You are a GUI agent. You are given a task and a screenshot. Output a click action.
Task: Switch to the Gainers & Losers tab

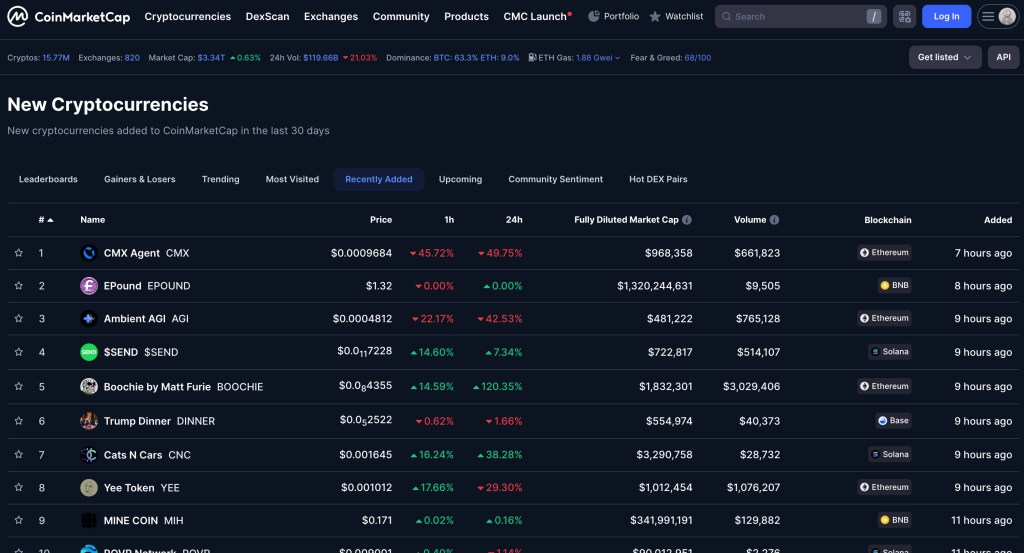tap(139, 179)
